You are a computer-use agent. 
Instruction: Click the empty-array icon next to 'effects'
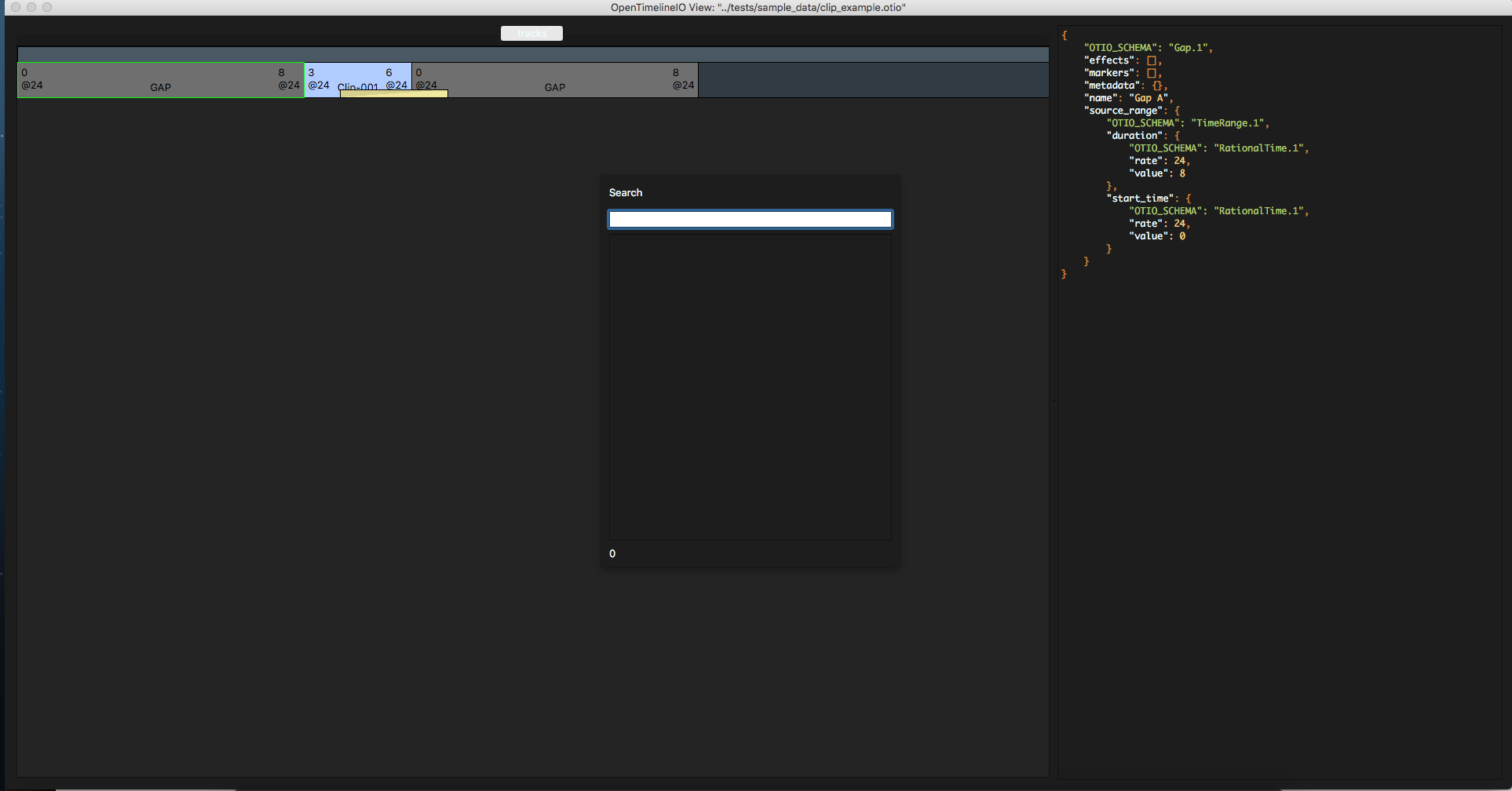[x=1152, y=60]
